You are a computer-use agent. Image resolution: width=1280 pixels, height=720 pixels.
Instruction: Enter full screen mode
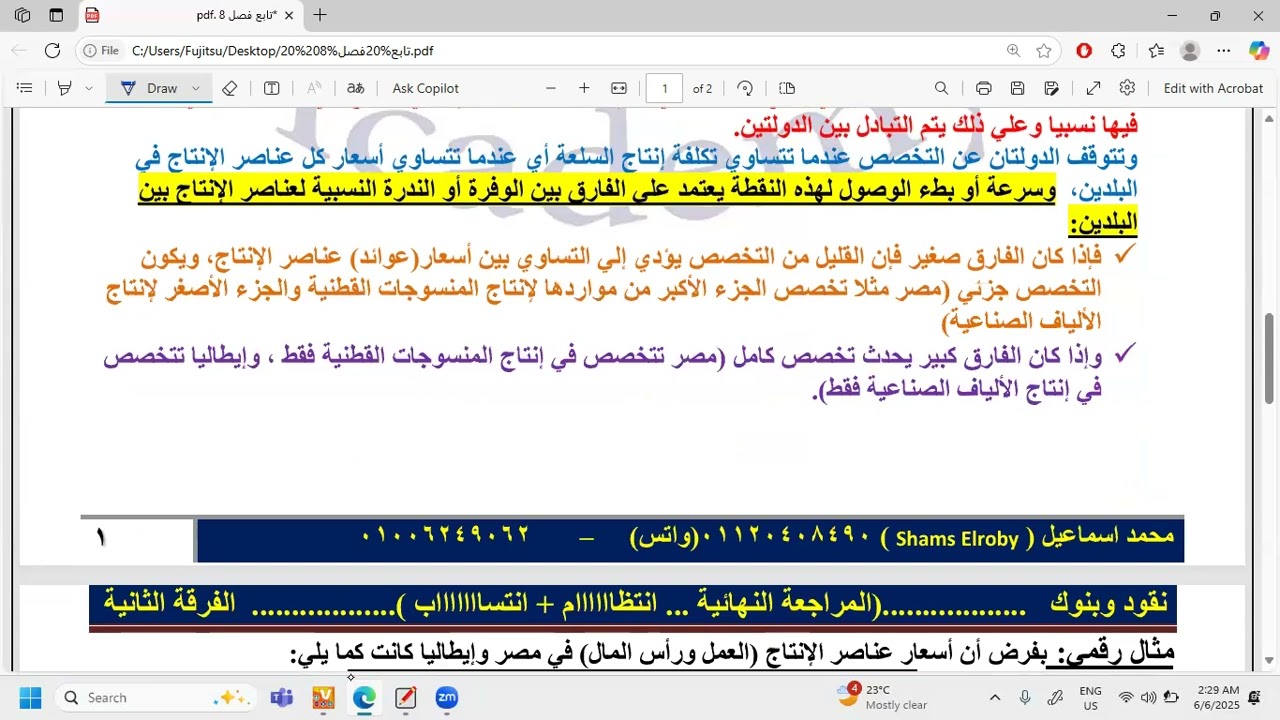(x=1094, y=88)
